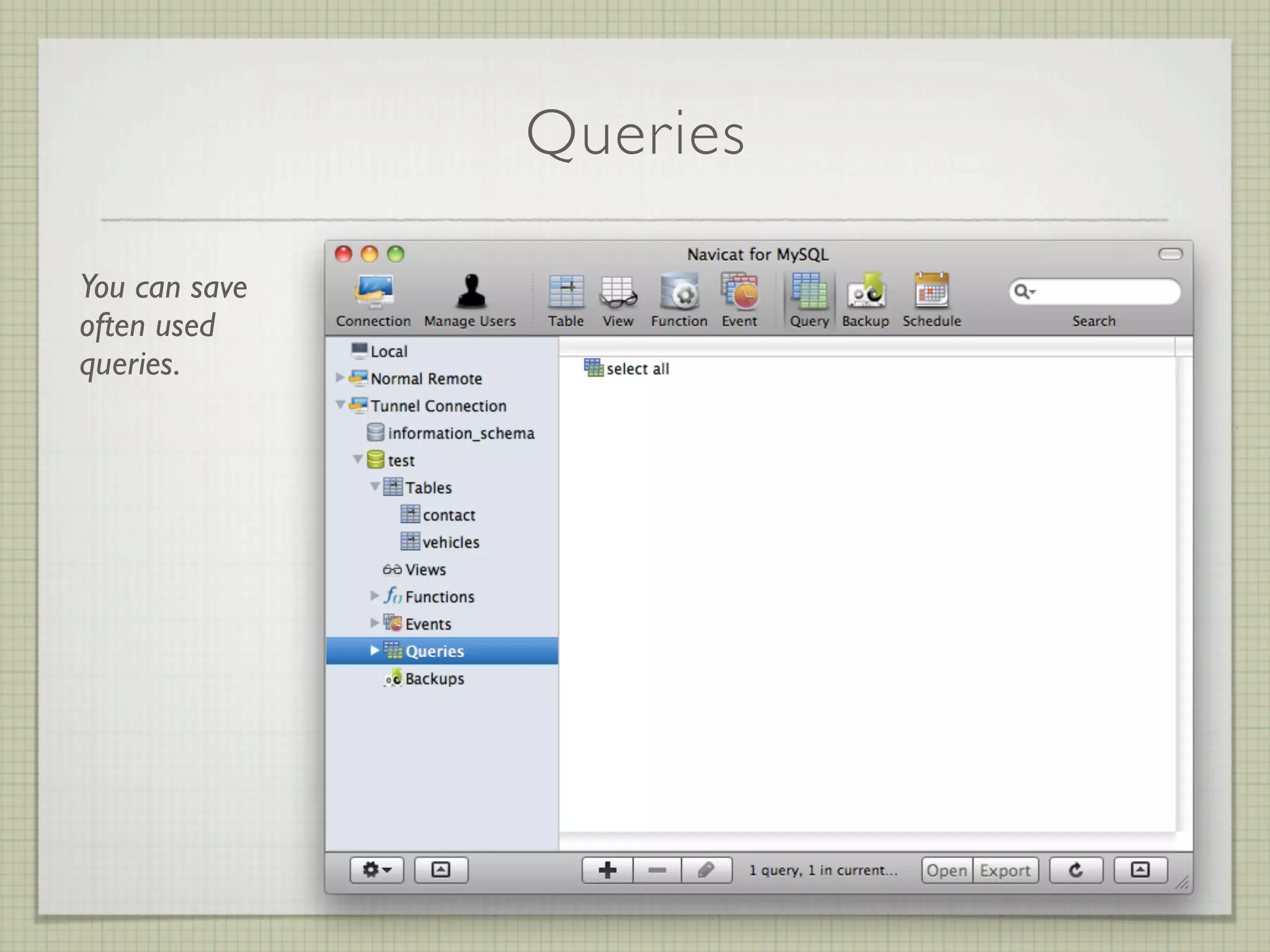The width and height of the screenshot is (1270, 952).
Task: Select the Normal Remote connection
Action: (426, 379)
